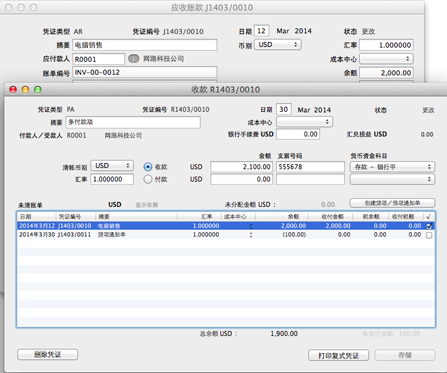This screenshot has height=373, width=447.
Task: Click the 创建贷项/借项通知单 button
Action: pos(392,203)
